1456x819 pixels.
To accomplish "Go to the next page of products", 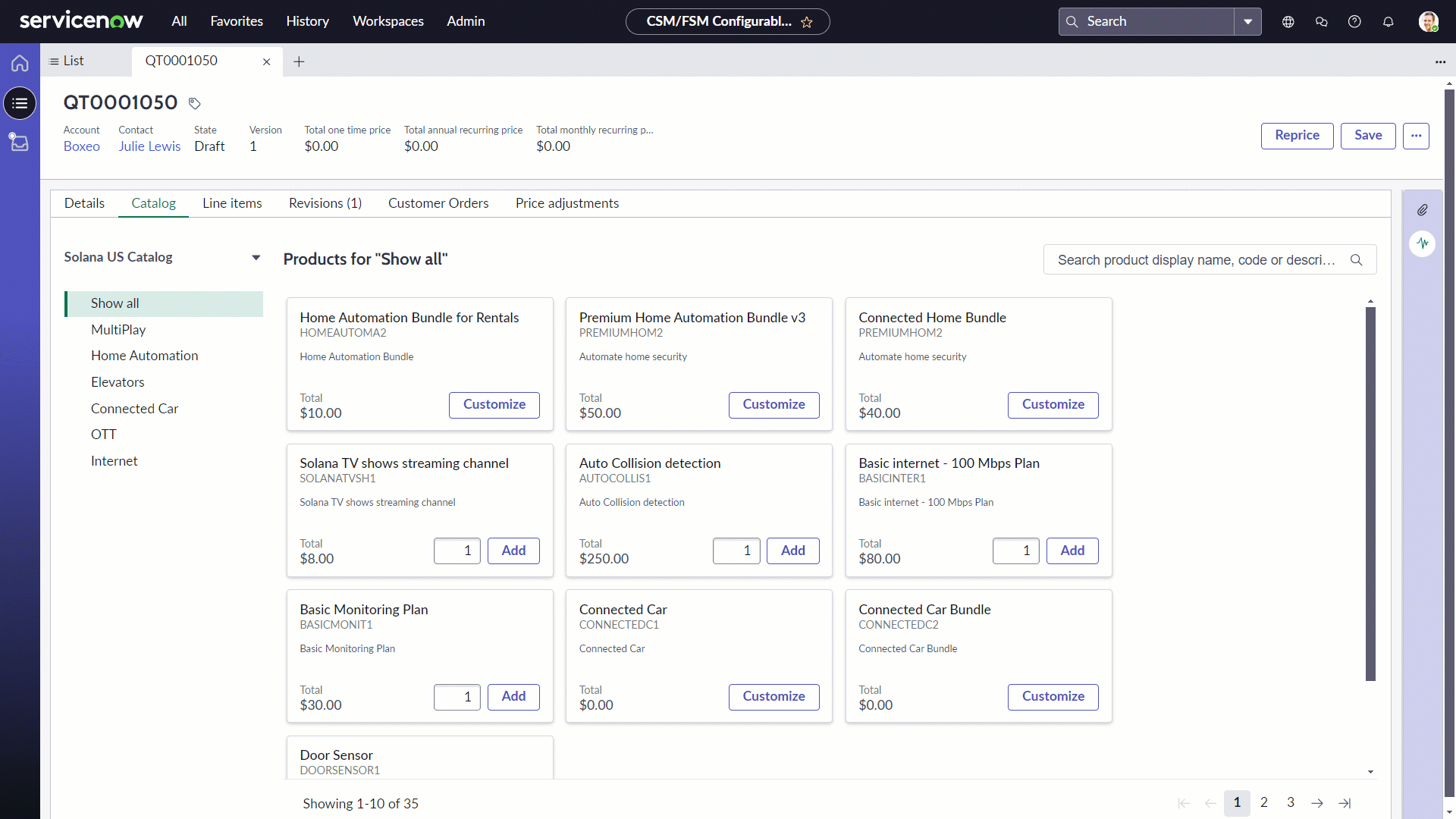I will click(x=1317, y=803).
